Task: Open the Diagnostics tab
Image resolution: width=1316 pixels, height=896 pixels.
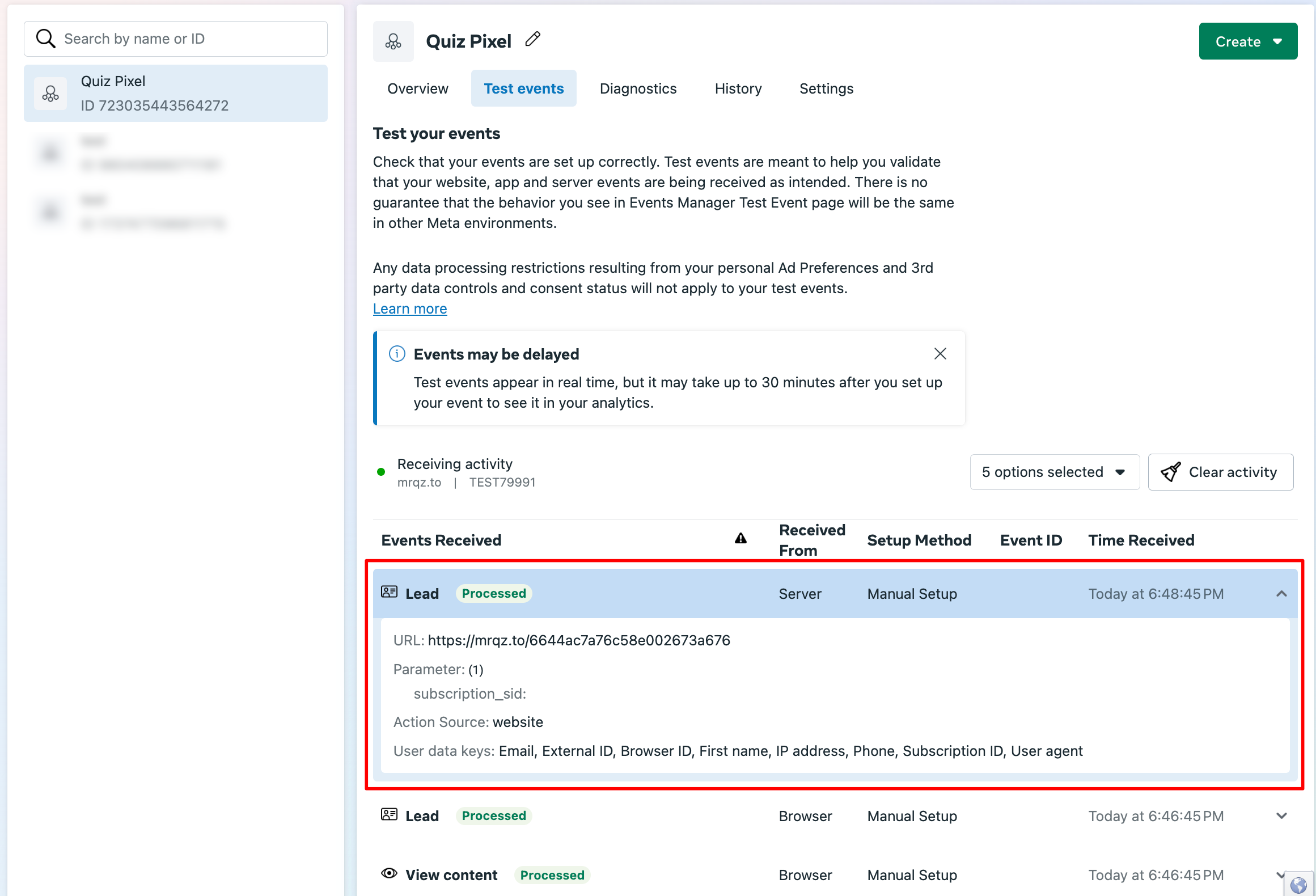Action: (638, 88)
